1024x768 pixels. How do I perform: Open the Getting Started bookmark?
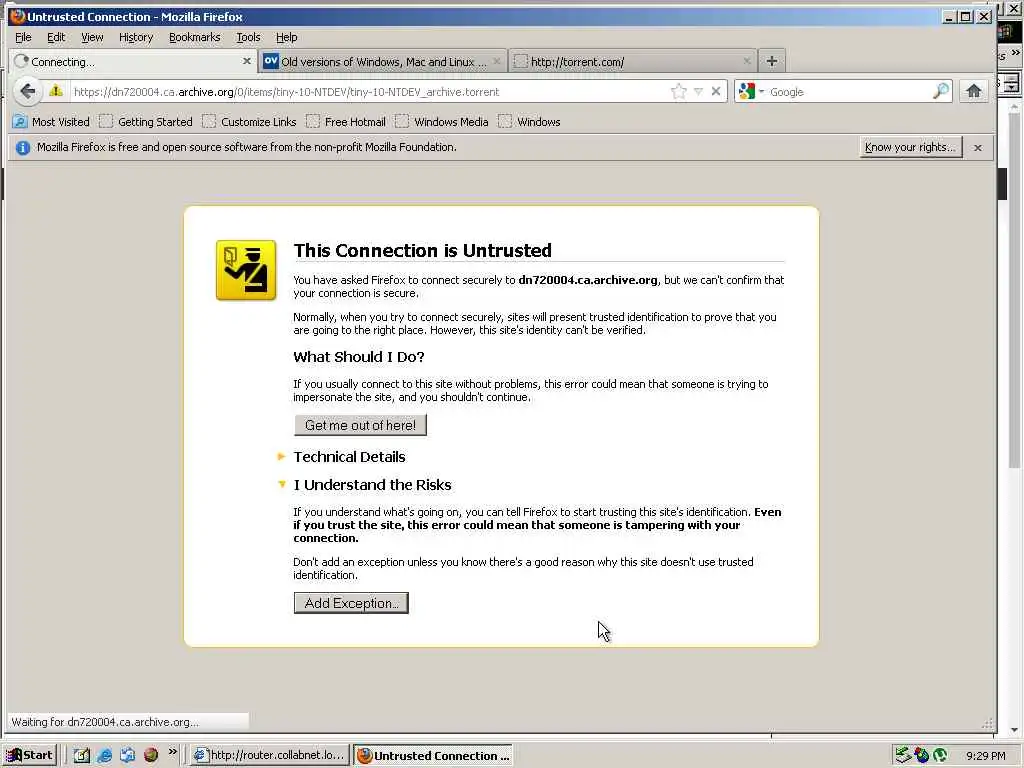(146, 121)
